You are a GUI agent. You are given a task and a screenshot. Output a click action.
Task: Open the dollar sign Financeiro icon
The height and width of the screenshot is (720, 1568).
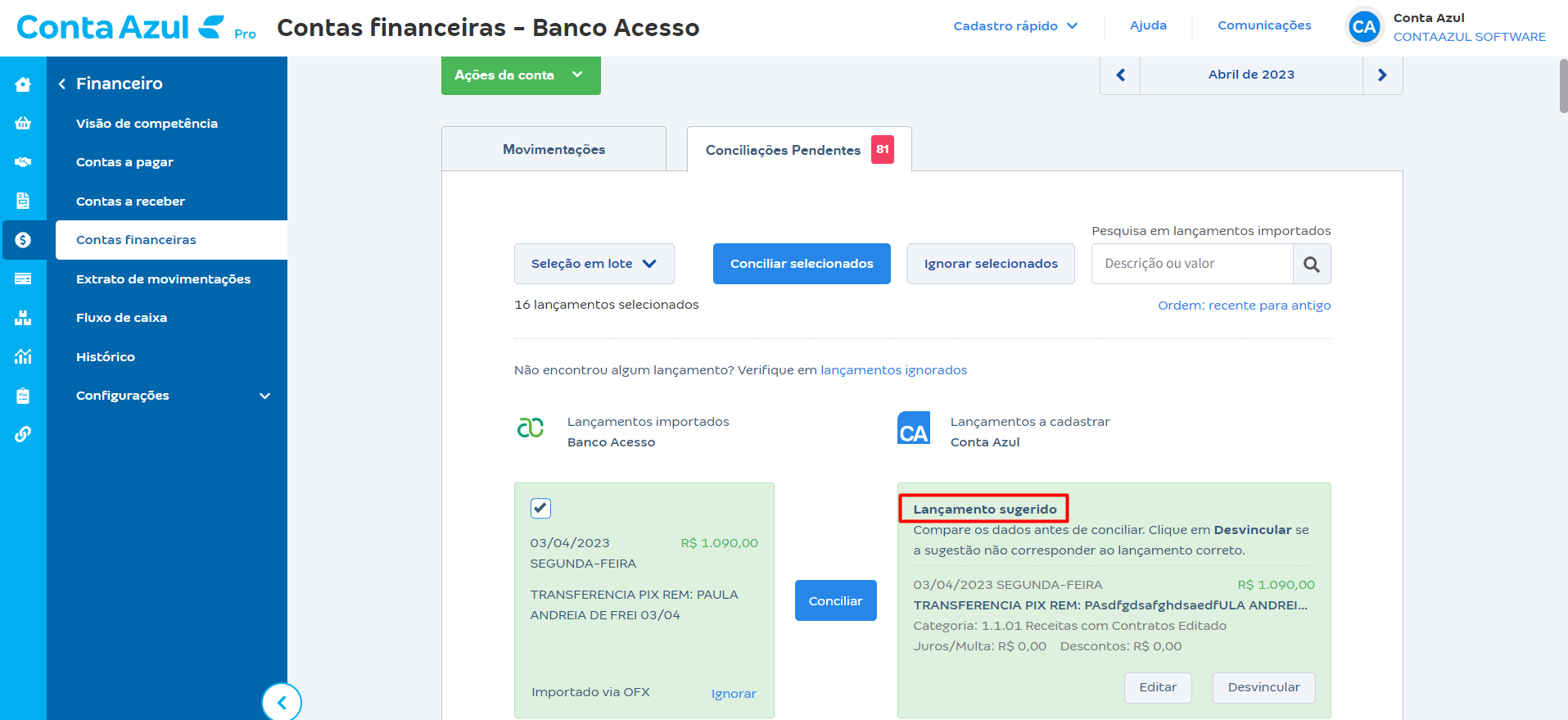[23, 240]
